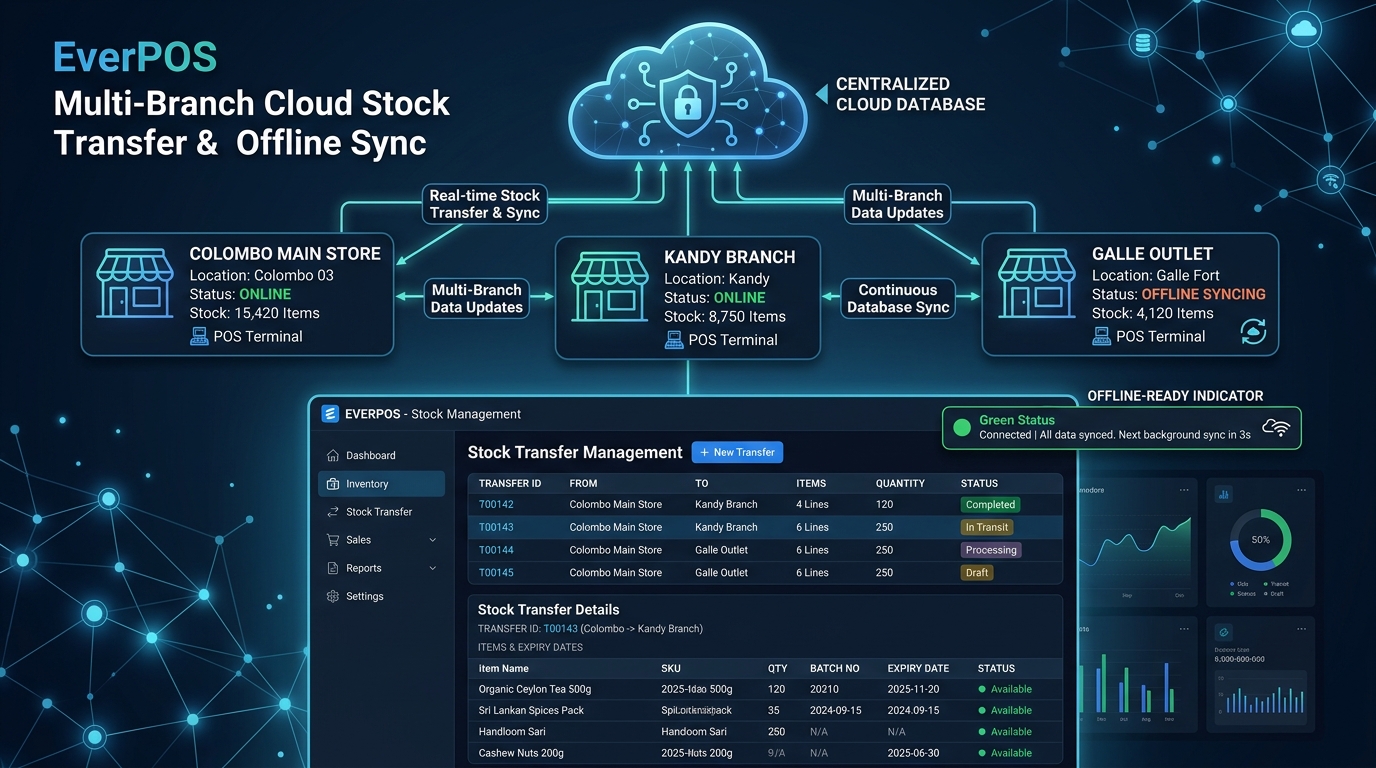Image resolution: width=1376 pixels, height=768 pixels.
Task: Click Available status for Cashew Nuts 200g
Action: [1005, 753]
